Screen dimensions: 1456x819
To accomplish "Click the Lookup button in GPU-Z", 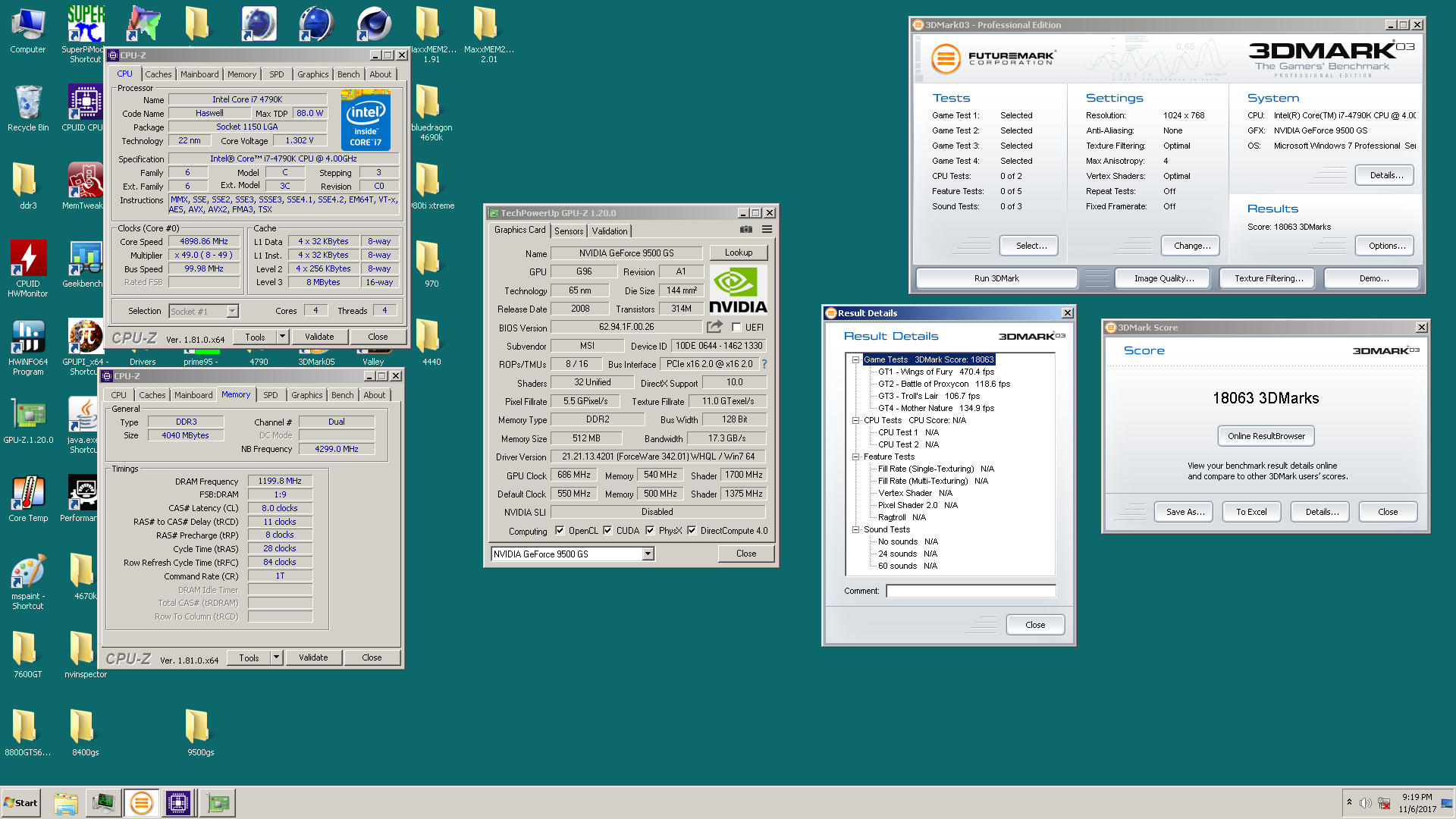I will point(739,253).
